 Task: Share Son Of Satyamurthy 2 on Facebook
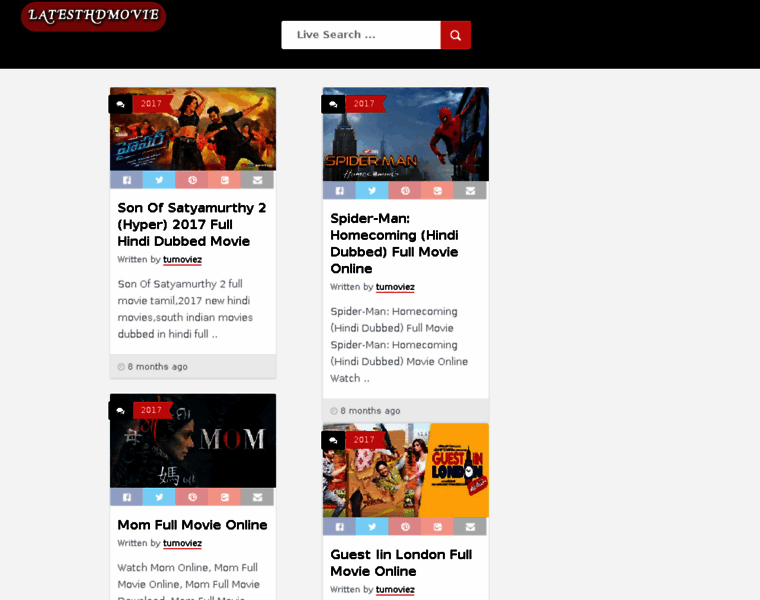coord(127,180)
